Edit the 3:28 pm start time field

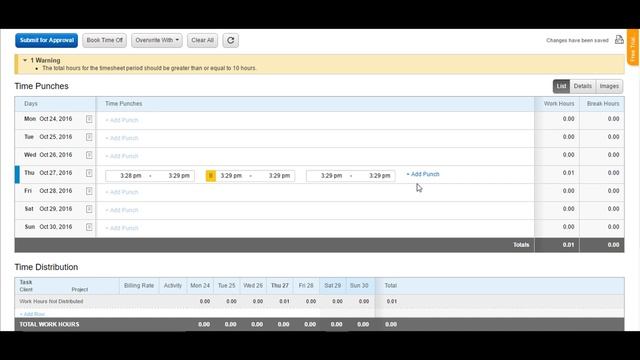131,176
